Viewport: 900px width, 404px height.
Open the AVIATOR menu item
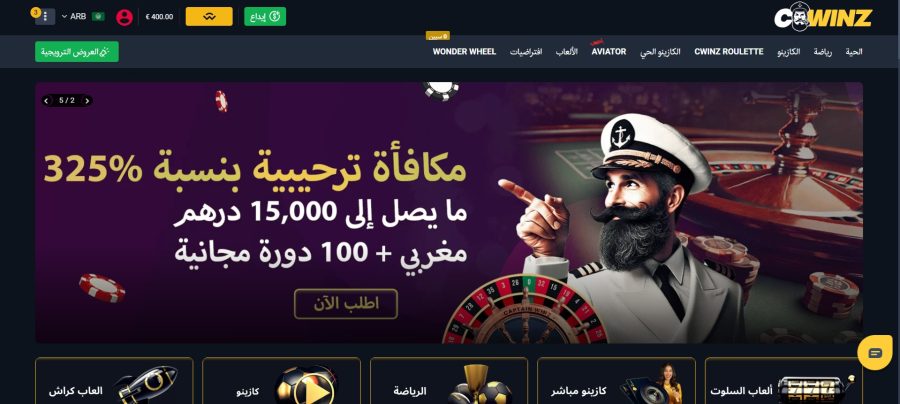click(609, 52)
